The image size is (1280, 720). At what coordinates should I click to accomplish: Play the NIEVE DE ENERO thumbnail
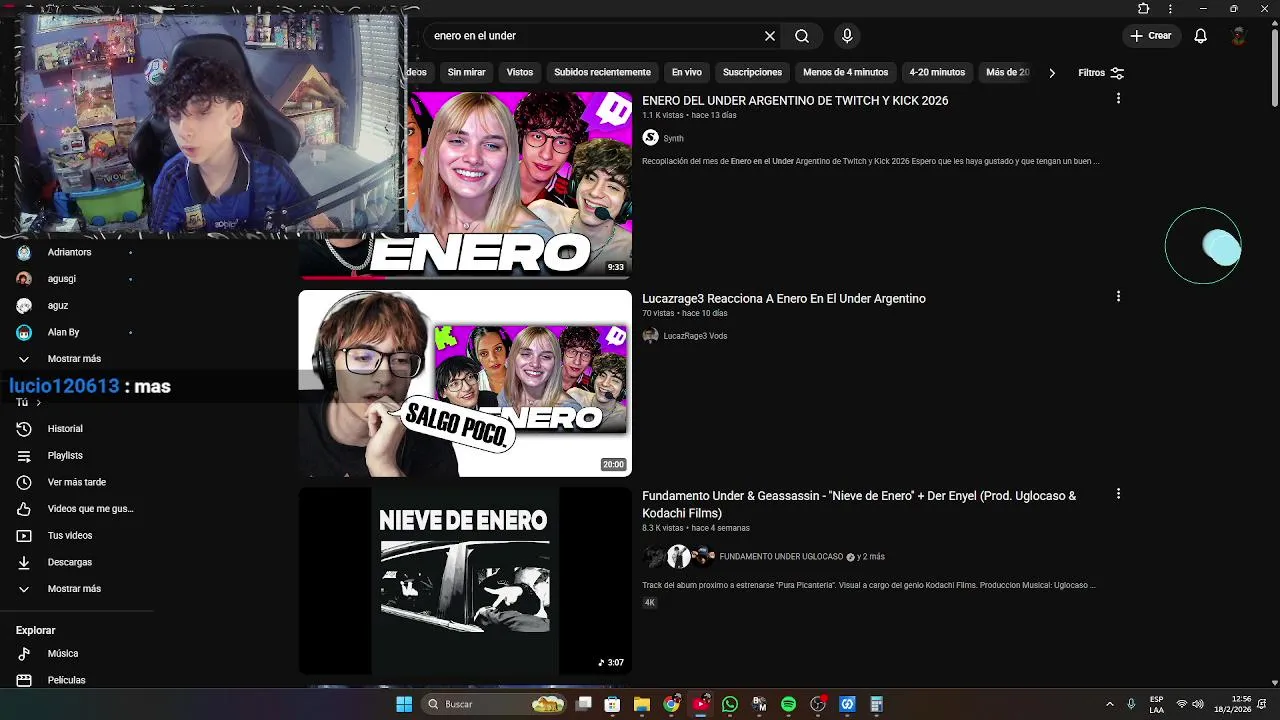(x=465, y=581)
